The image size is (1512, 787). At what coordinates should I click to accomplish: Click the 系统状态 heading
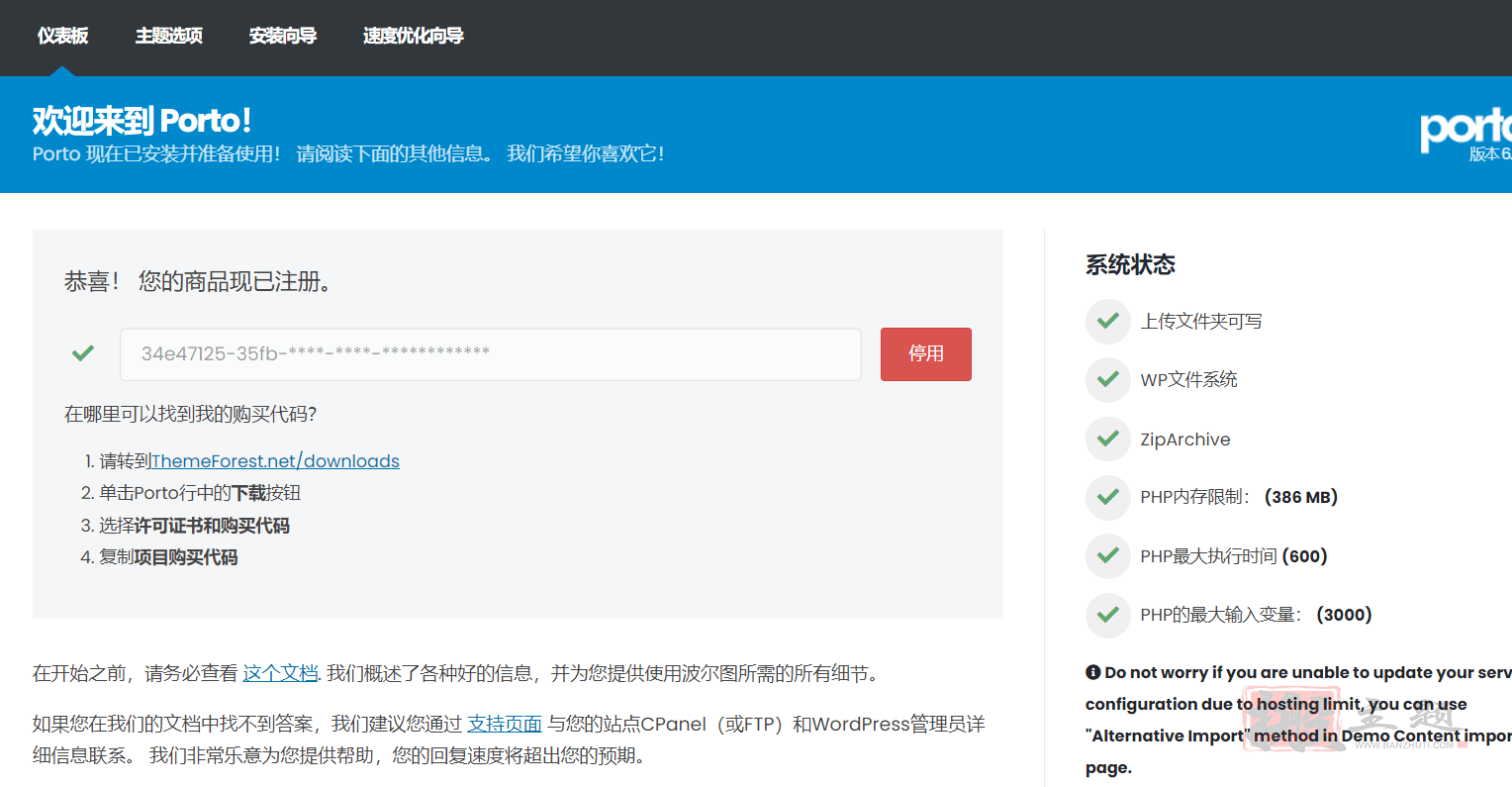(1130, 264)
